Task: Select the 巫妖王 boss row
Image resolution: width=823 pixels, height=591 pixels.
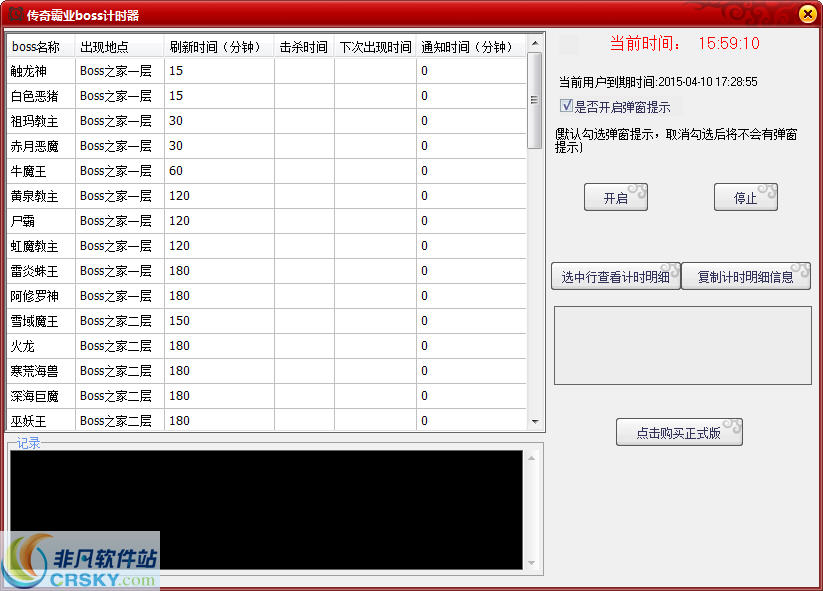Action: coord(267,420)
